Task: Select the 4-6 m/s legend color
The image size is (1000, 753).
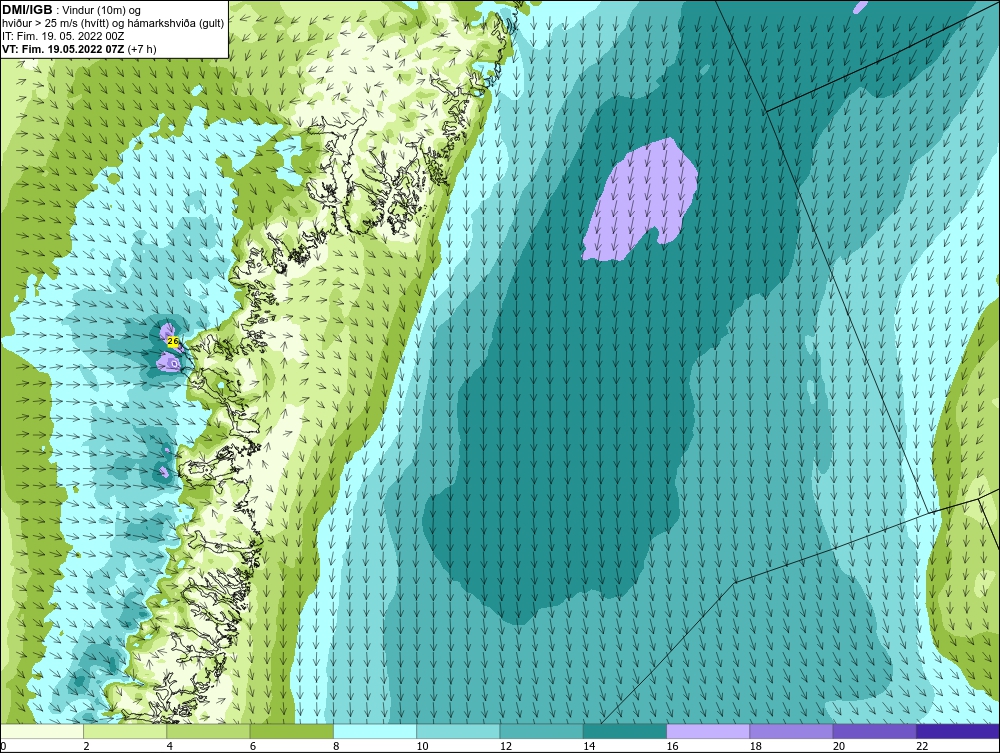Action: coord(208,731)
